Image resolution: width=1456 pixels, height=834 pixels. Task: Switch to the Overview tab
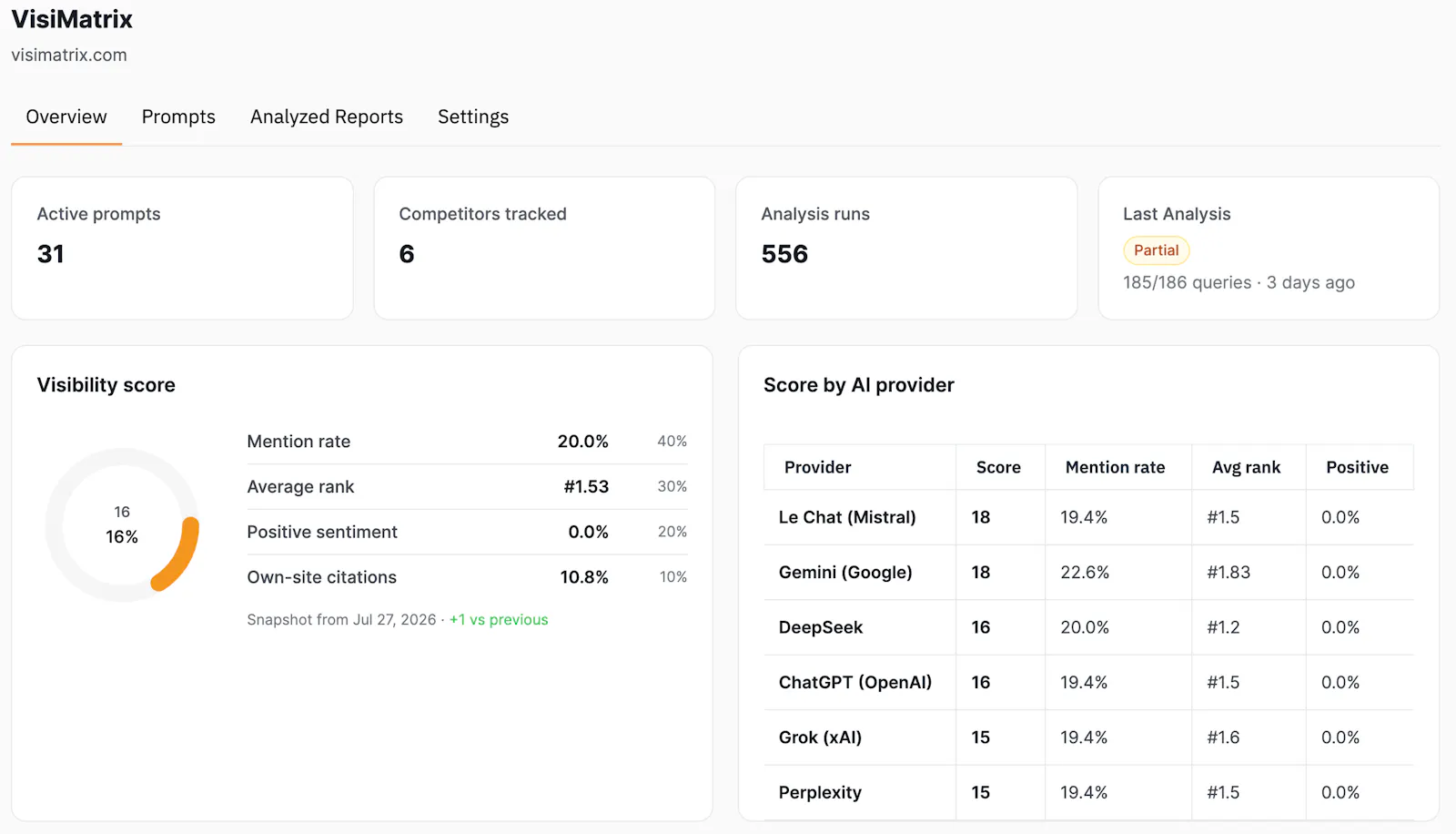(66, 117)
